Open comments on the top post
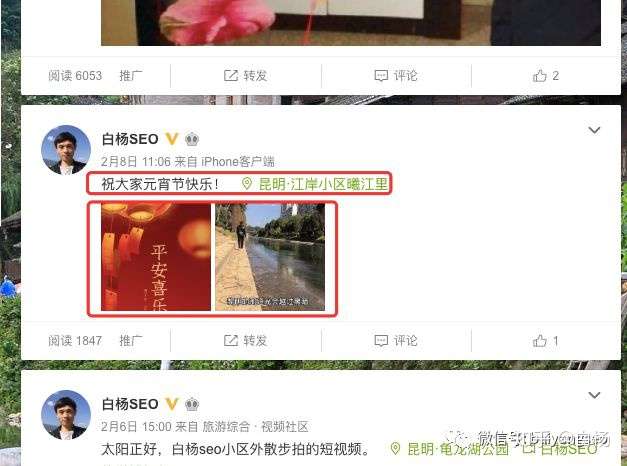Viewport: 627px width, 466px height. pos(396,76)
